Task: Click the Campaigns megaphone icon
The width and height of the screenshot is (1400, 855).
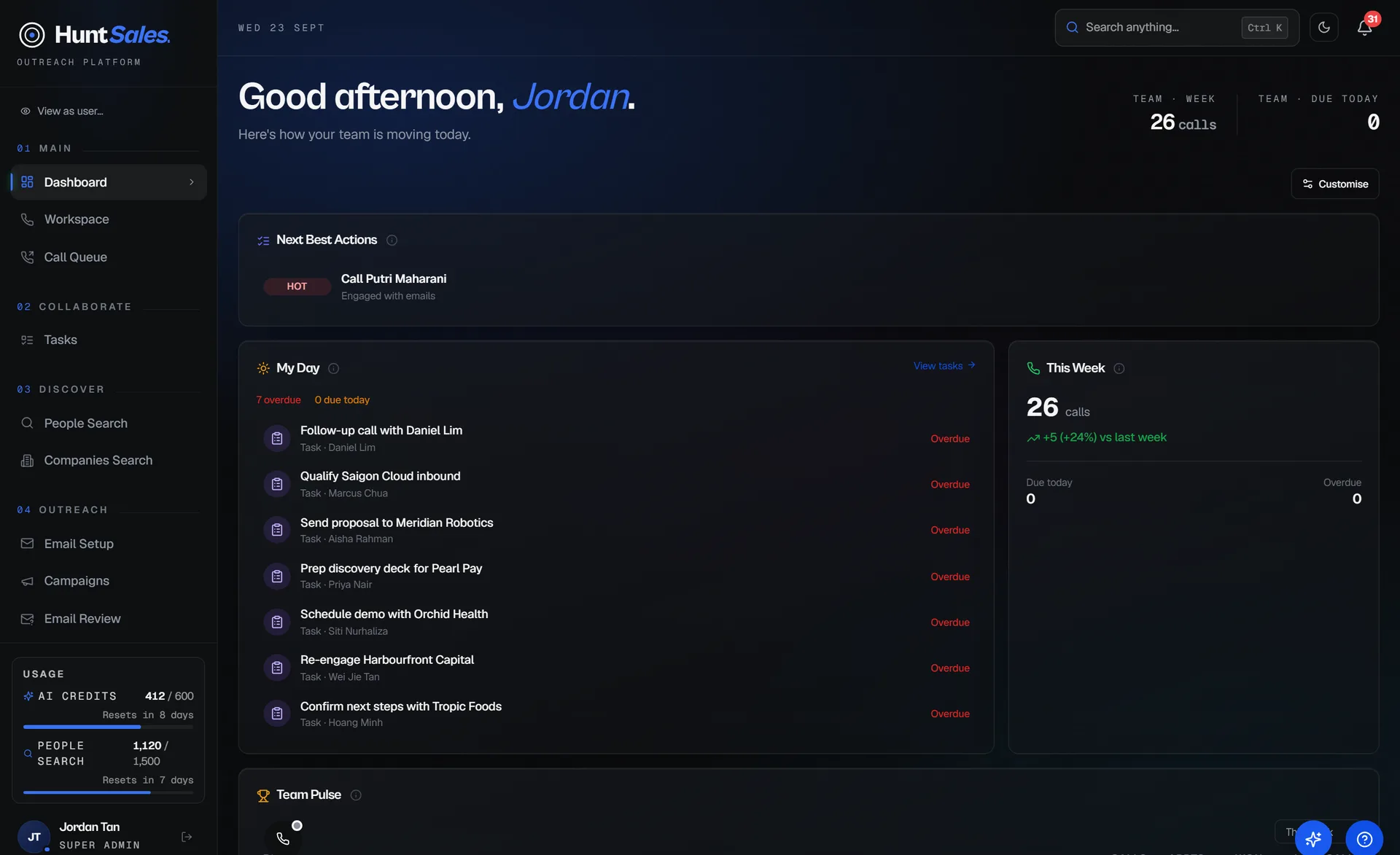Action: tap(27, 581)
